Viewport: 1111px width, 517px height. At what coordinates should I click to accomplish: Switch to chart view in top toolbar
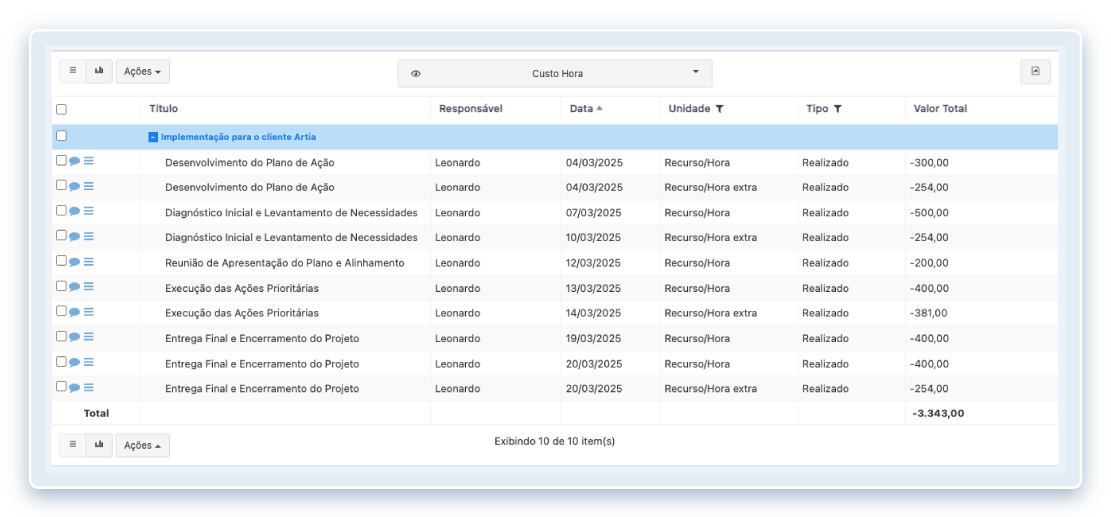click(x=99, y=71)
